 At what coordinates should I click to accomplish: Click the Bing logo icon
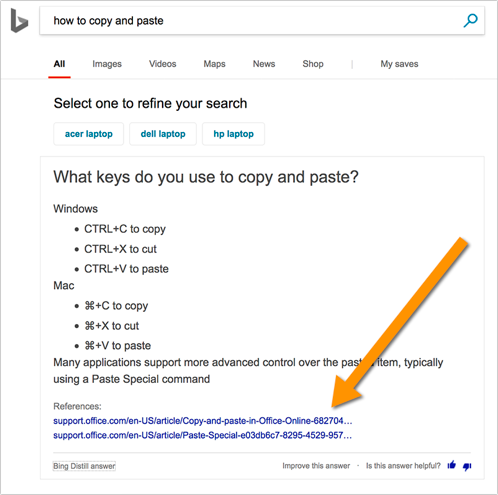[x=19, y=21]
